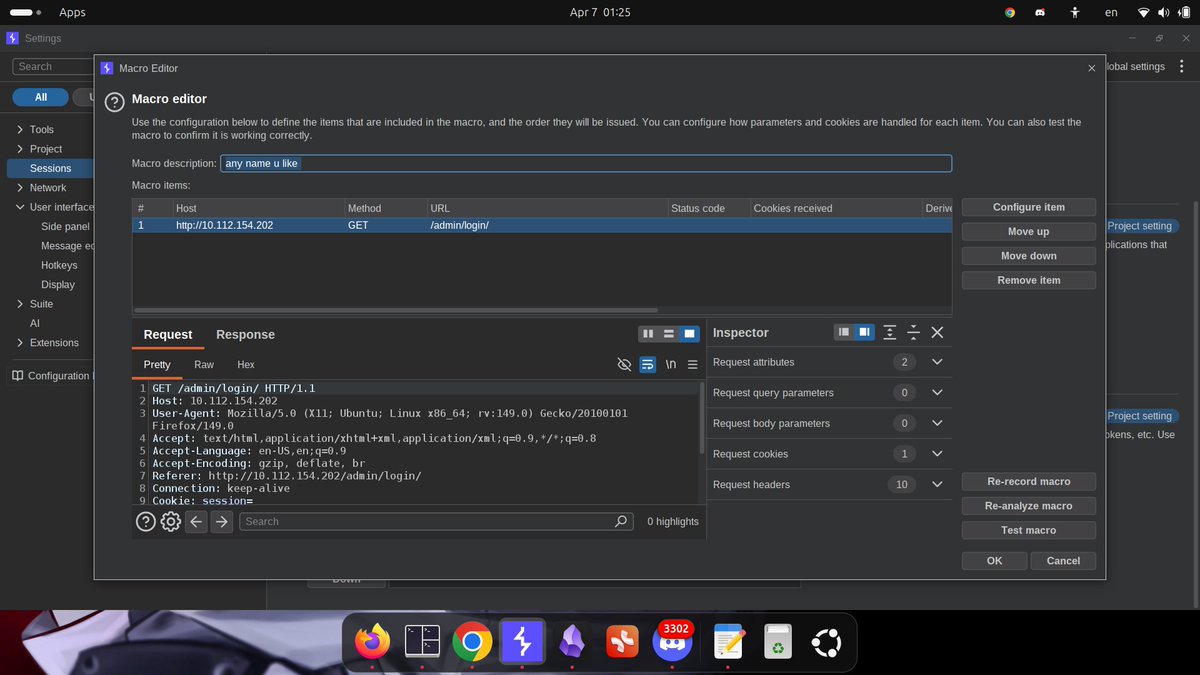Click the request Search input field
The height and width of the screenshot is (675, 1200).
point(436,521)
